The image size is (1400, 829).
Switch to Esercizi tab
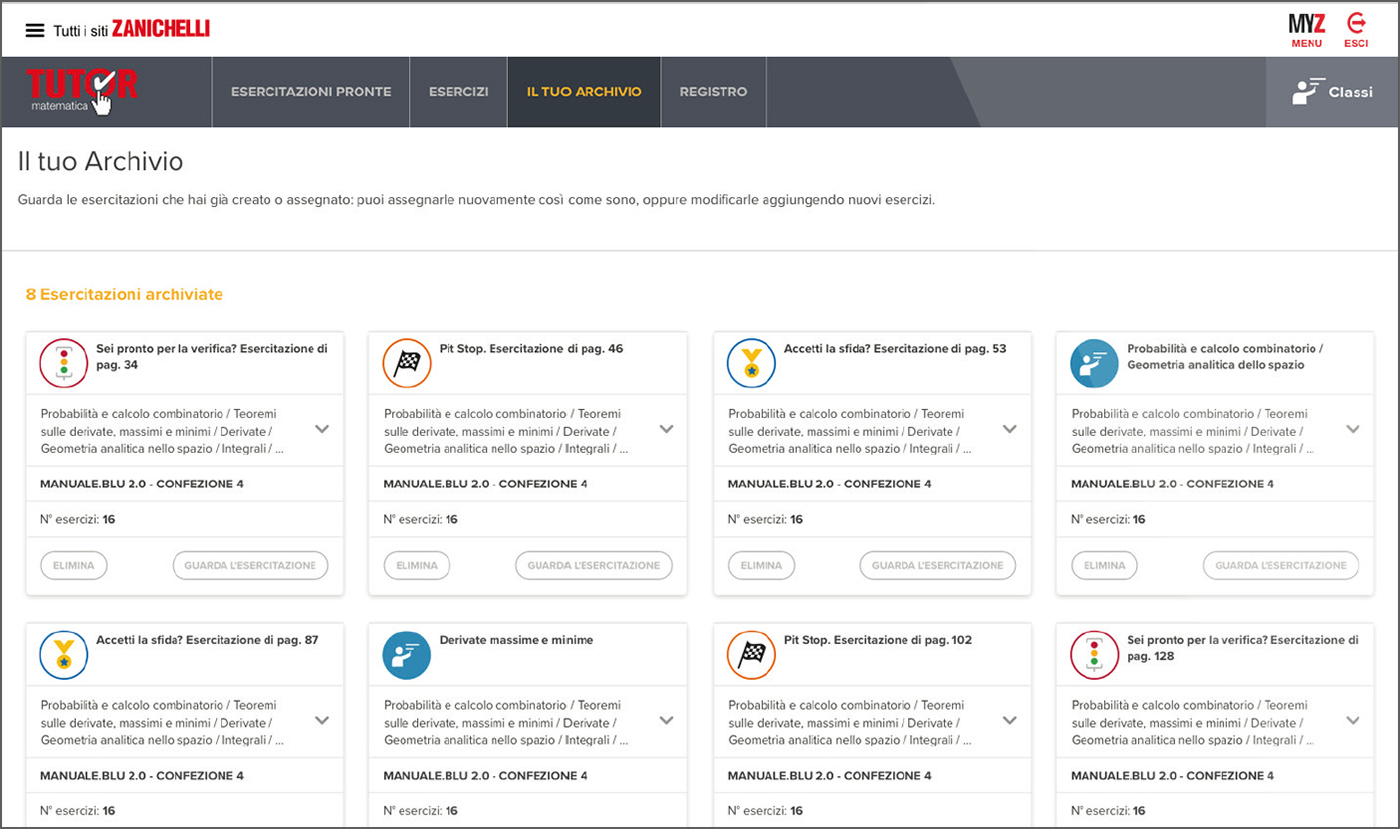pos(459,91)
